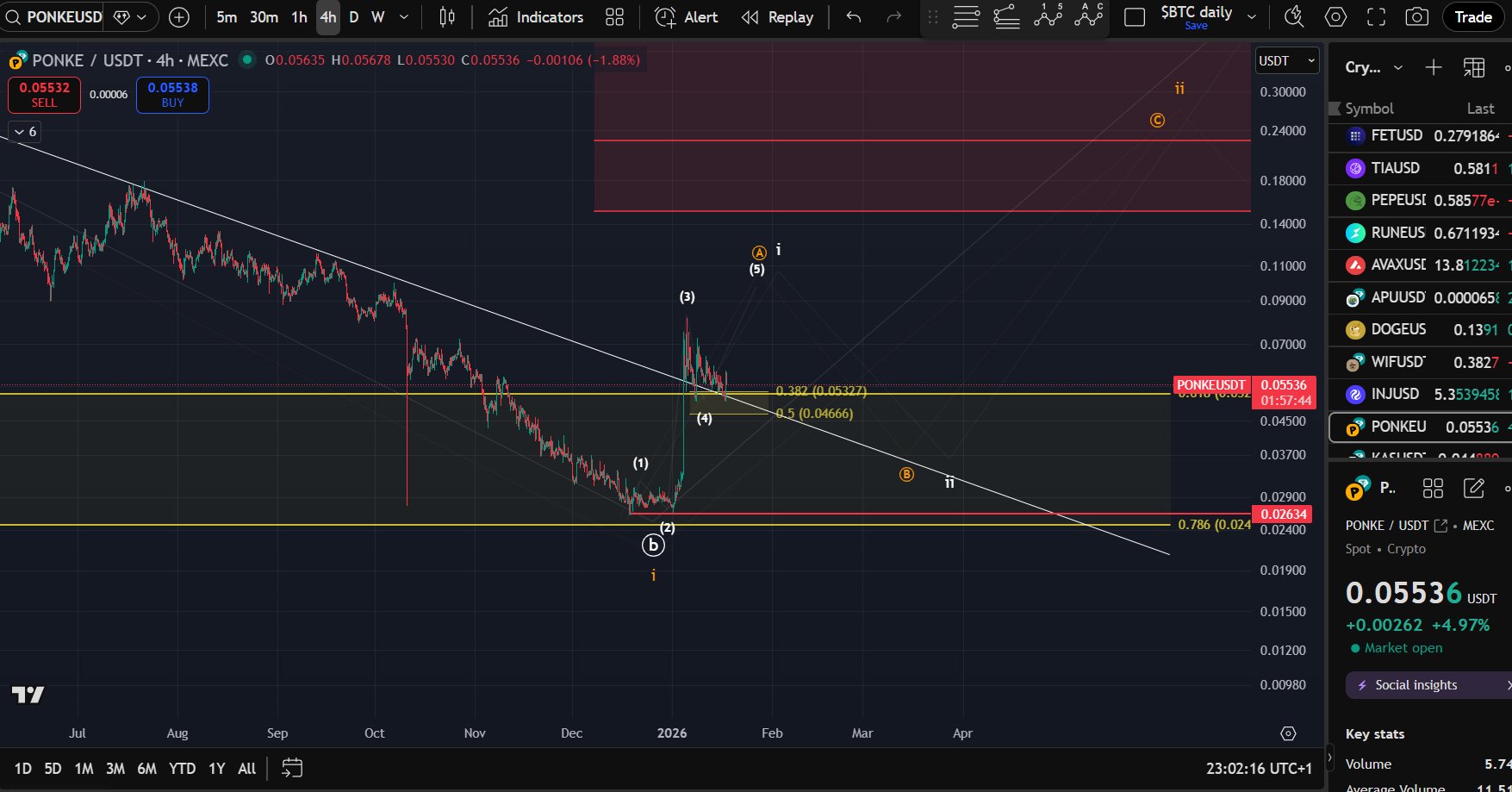The height and width of the screenshot is (792, 1512).
Task: Open watchlist advanced view table icon
Action: (x=1474, y=67)
